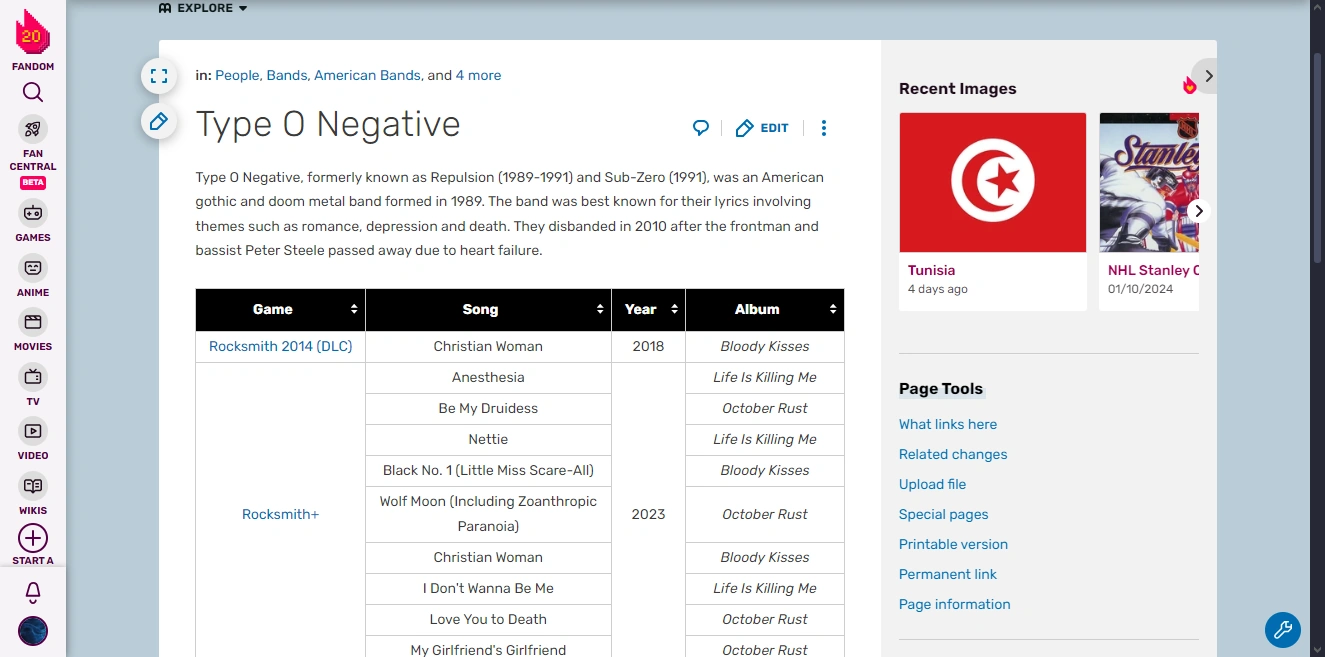The height and width of the screenshot is (657, 1325).
Task: Select the 'Nettie' song cell
Action: [489, 439]
